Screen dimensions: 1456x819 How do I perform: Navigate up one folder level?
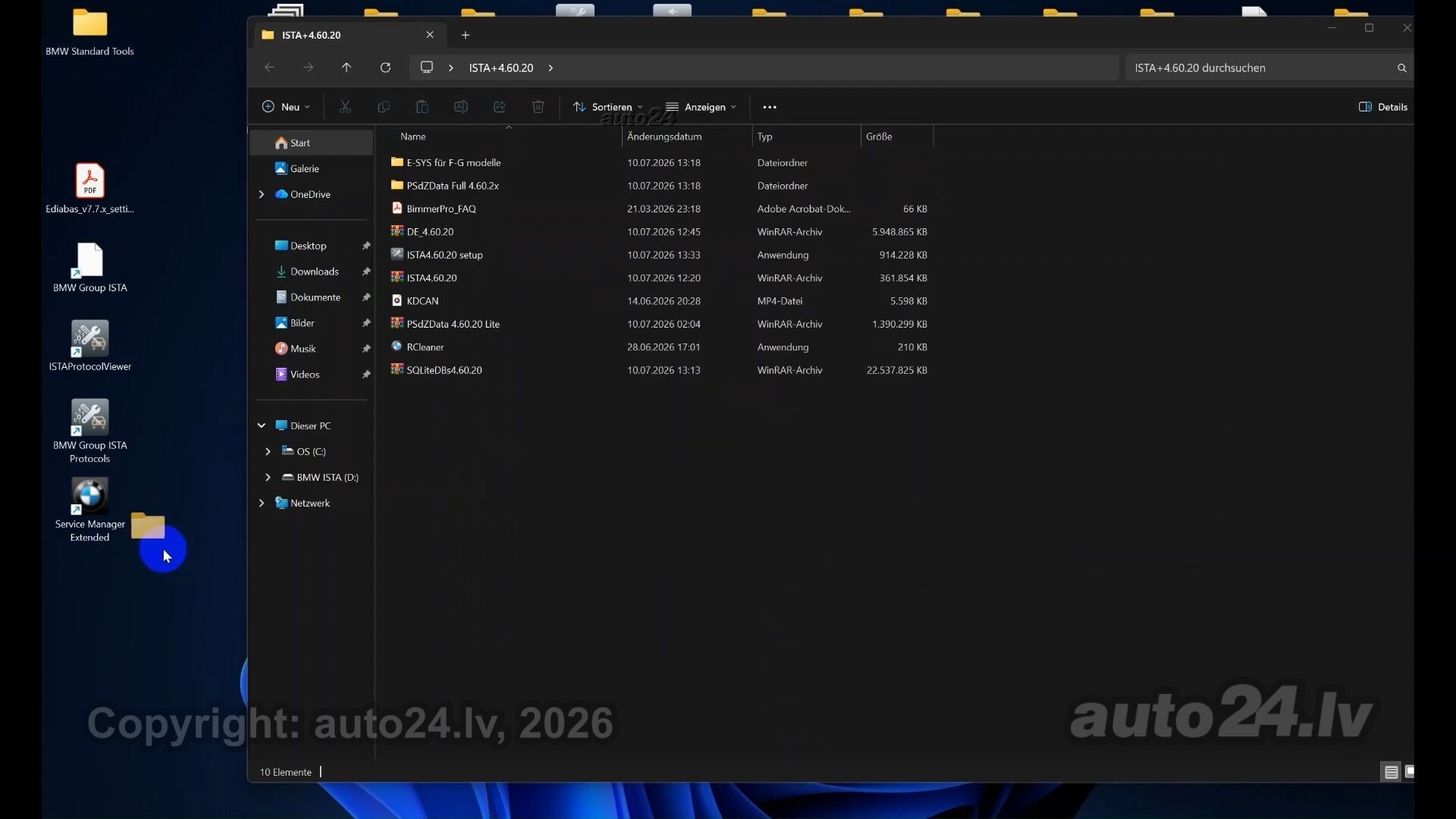click(x=347, y=67)
